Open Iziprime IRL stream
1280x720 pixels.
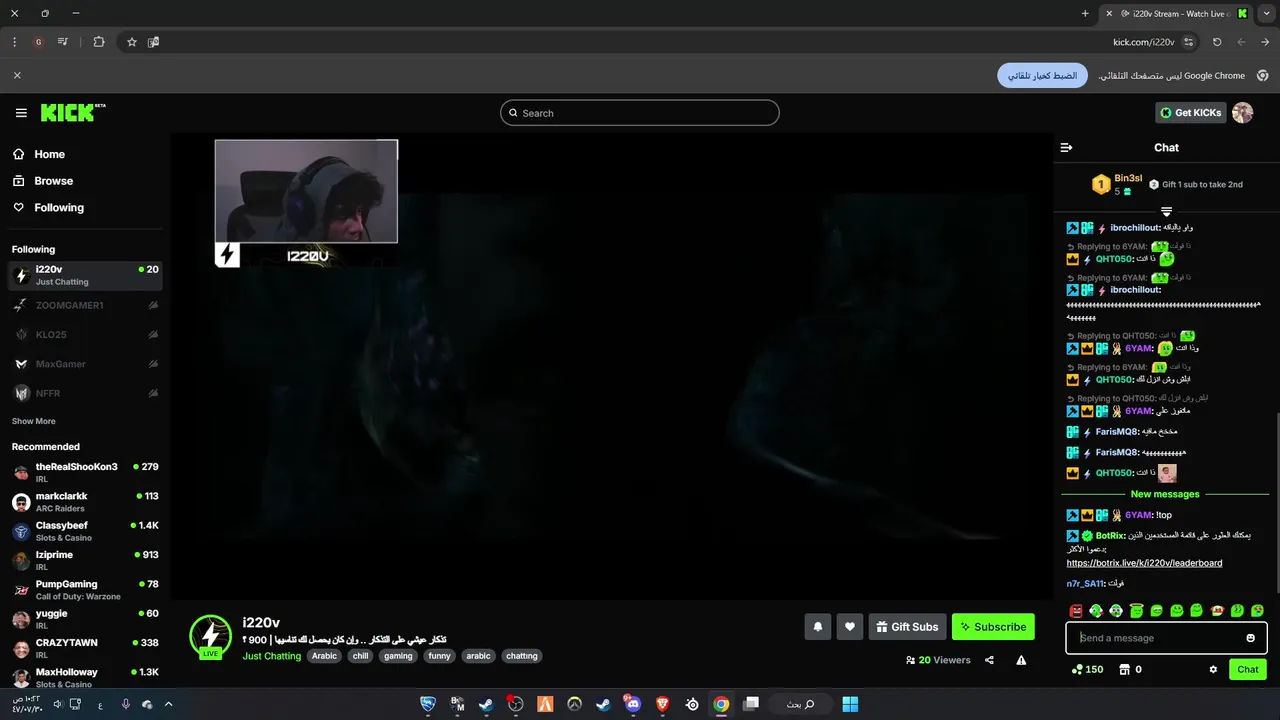[x=85, y=560]
